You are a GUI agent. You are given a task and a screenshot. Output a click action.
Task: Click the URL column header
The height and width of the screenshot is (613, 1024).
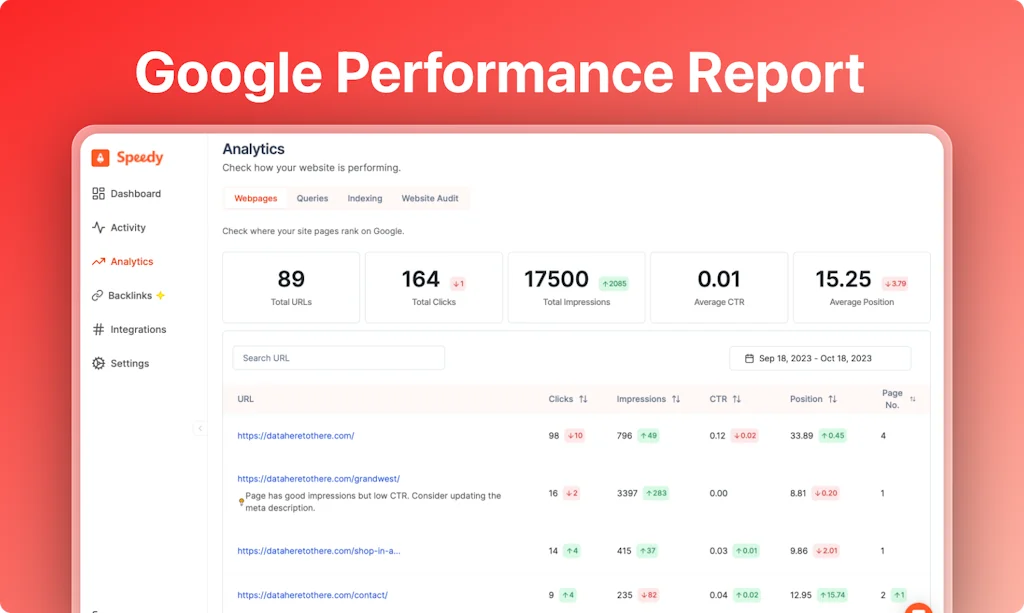click(x=246, y=399)
